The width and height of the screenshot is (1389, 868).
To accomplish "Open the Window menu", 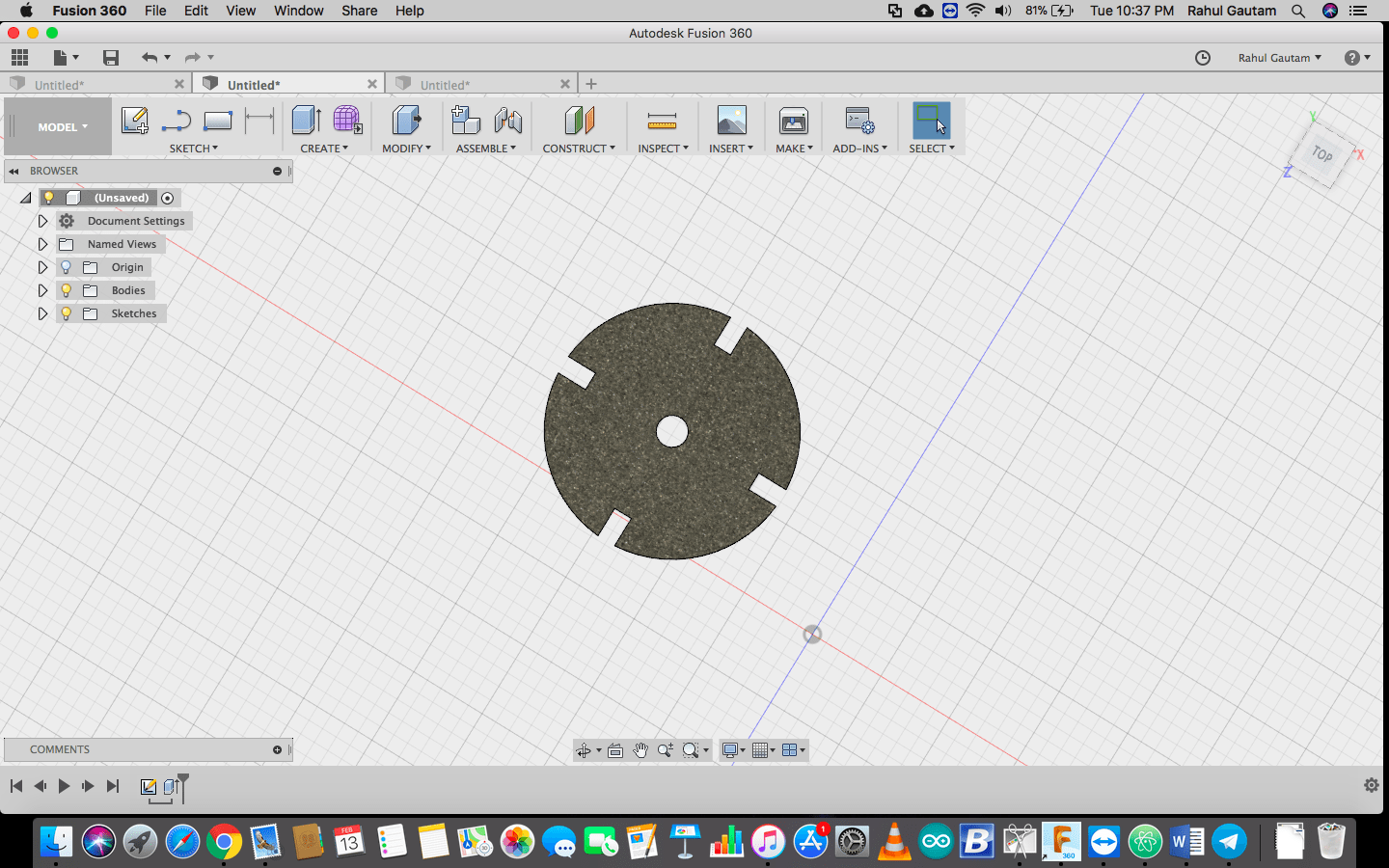I will pyautogui.click(x=299, y=11).
